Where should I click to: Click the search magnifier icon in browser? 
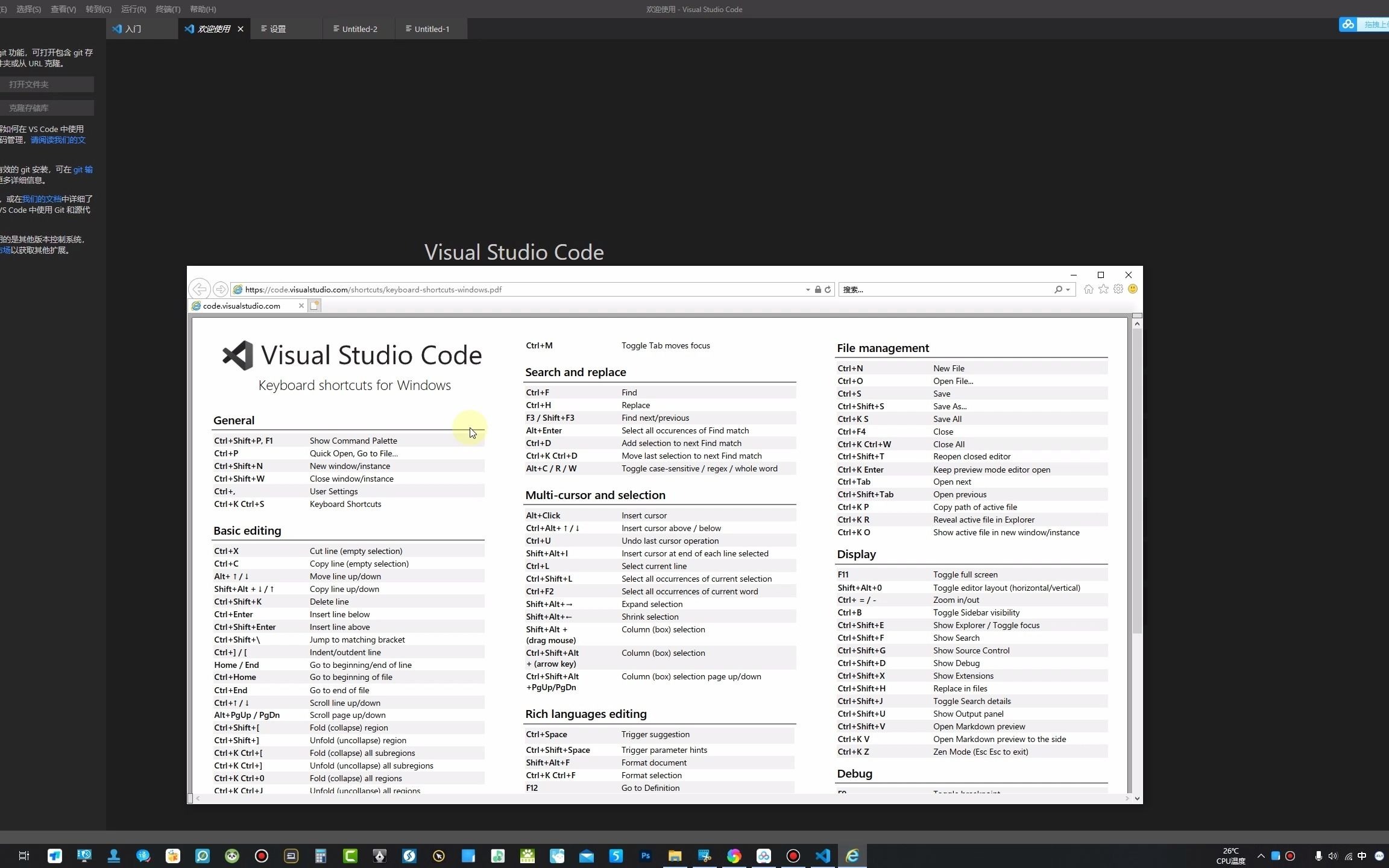tap(1058, 289)
